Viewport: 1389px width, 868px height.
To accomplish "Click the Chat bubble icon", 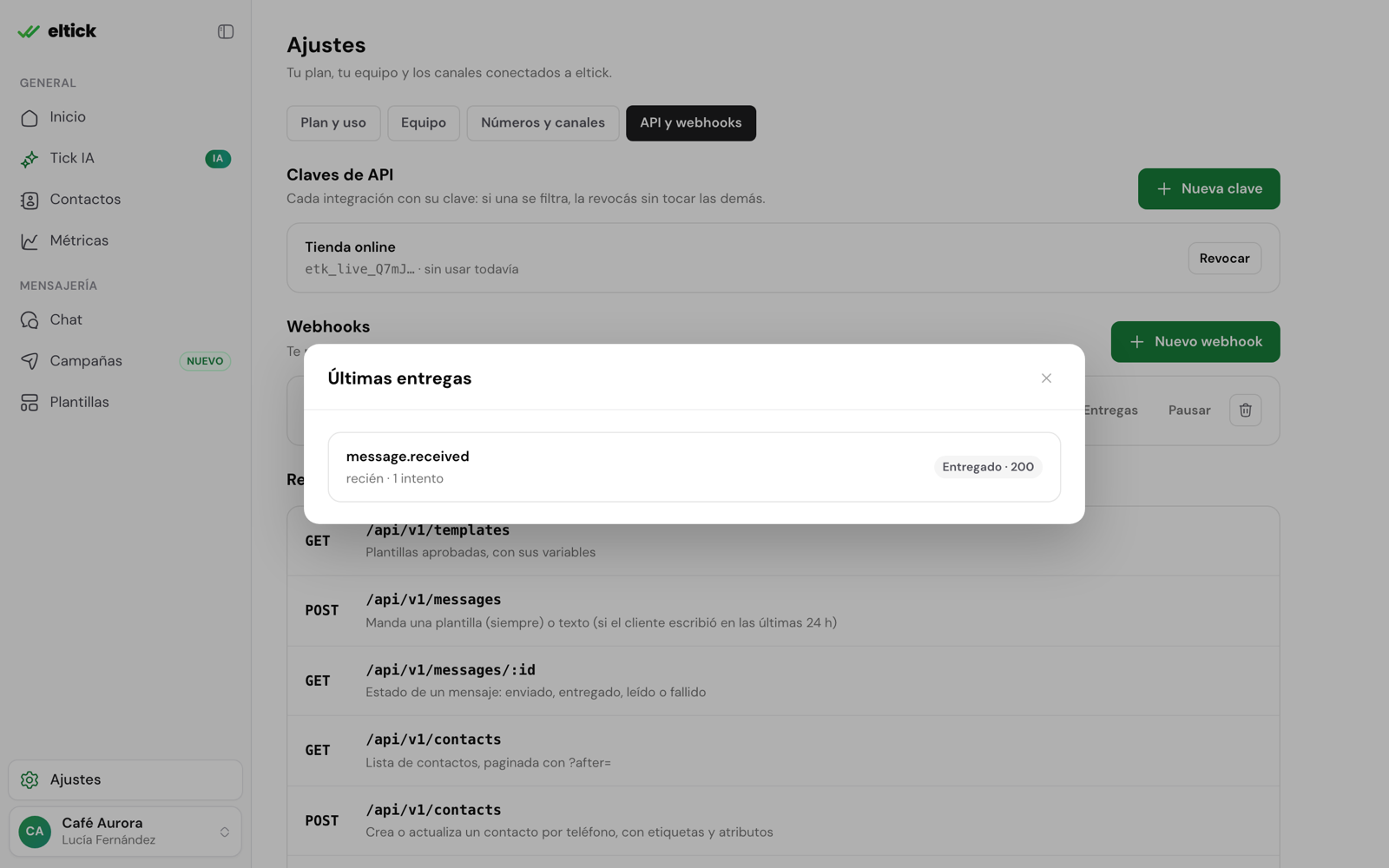I will [30, 319].
